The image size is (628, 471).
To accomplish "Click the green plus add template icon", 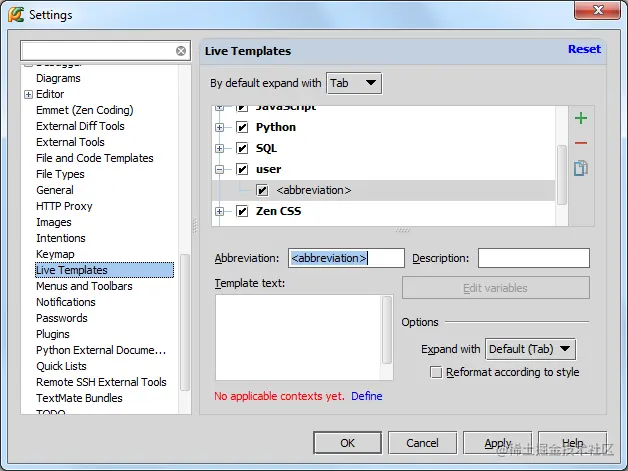I will pos(581,118).
